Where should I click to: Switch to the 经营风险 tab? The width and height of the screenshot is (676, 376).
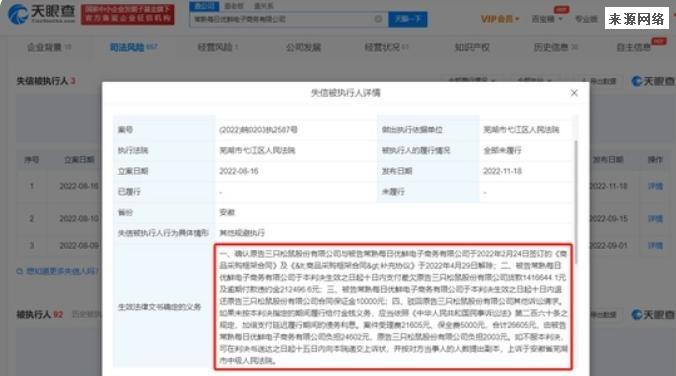click(218, 47)
